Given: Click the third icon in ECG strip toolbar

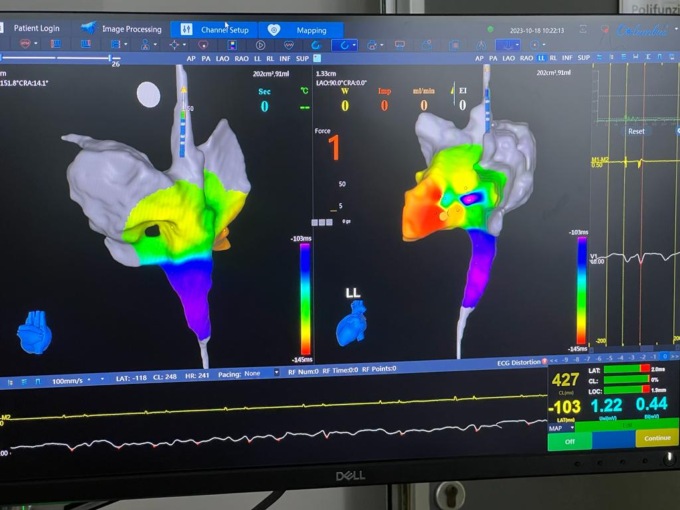Looking at the screenshot, I should tap(38, 381).
